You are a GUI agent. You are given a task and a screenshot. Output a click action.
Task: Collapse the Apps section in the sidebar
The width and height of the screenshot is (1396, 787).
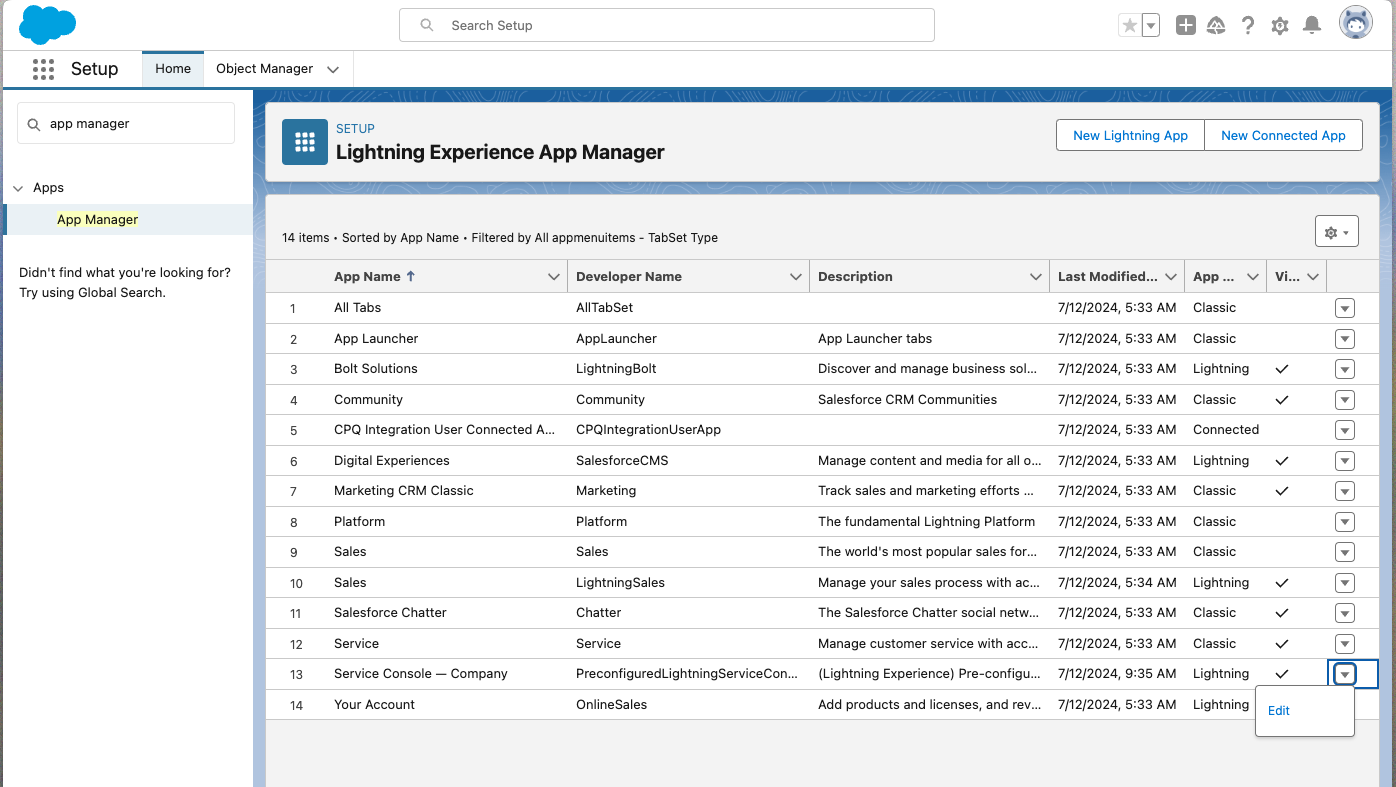point(18,187)
